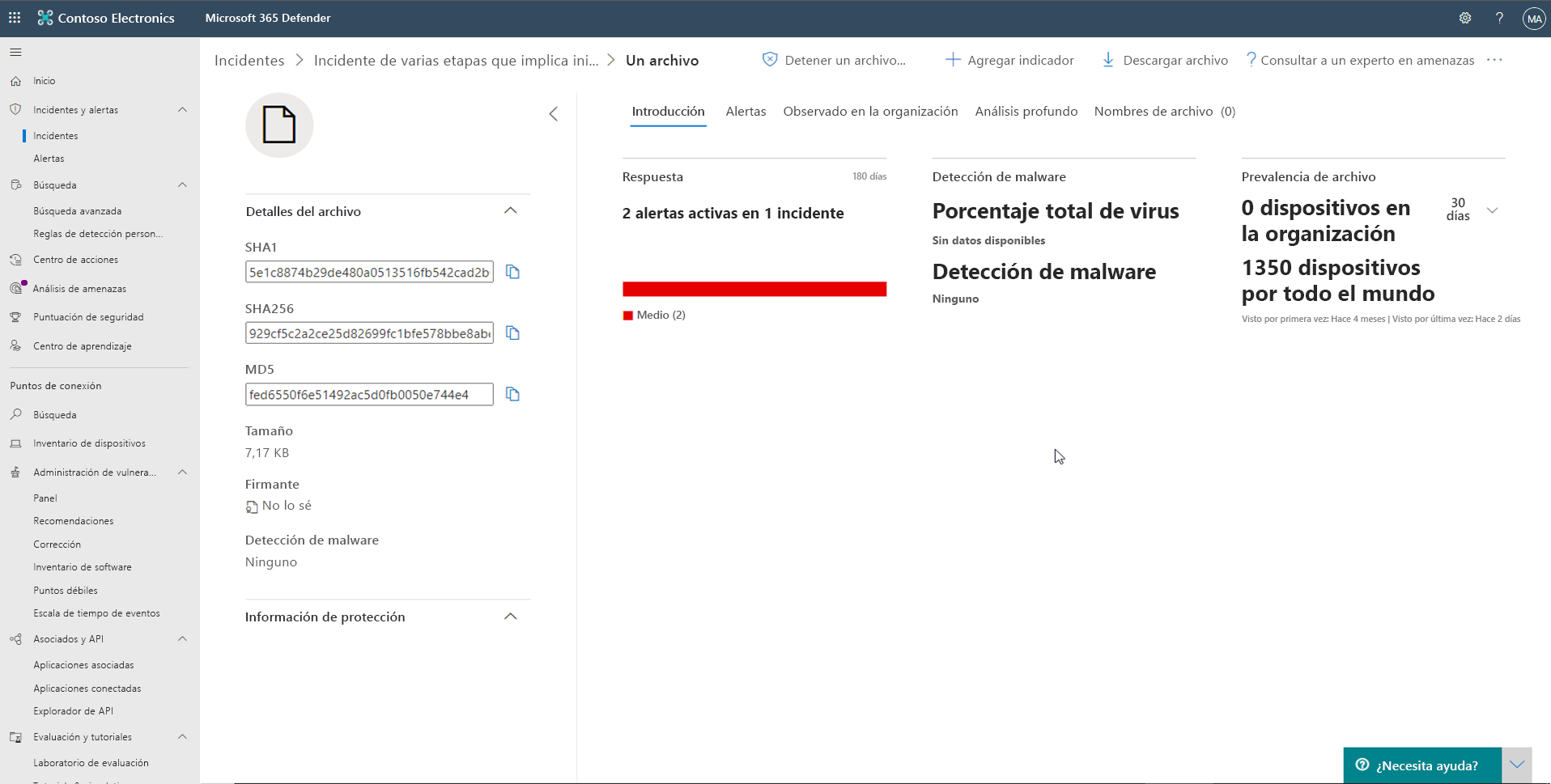The height and width of the screenshot is (784, 1551).
Task: Toggle the hamburger navigation menu
Action: point(15,53)
